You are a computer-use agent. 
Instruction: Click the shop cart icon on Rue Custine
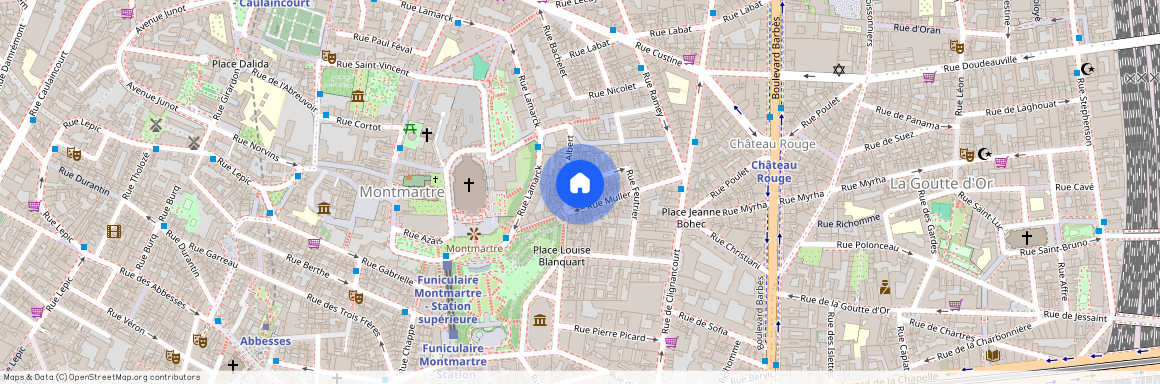689,58
